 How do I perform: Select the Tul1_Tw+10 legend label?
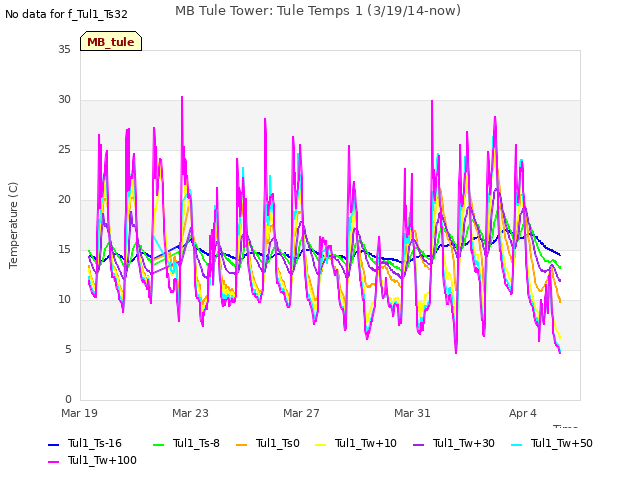(x=366, y=443)
